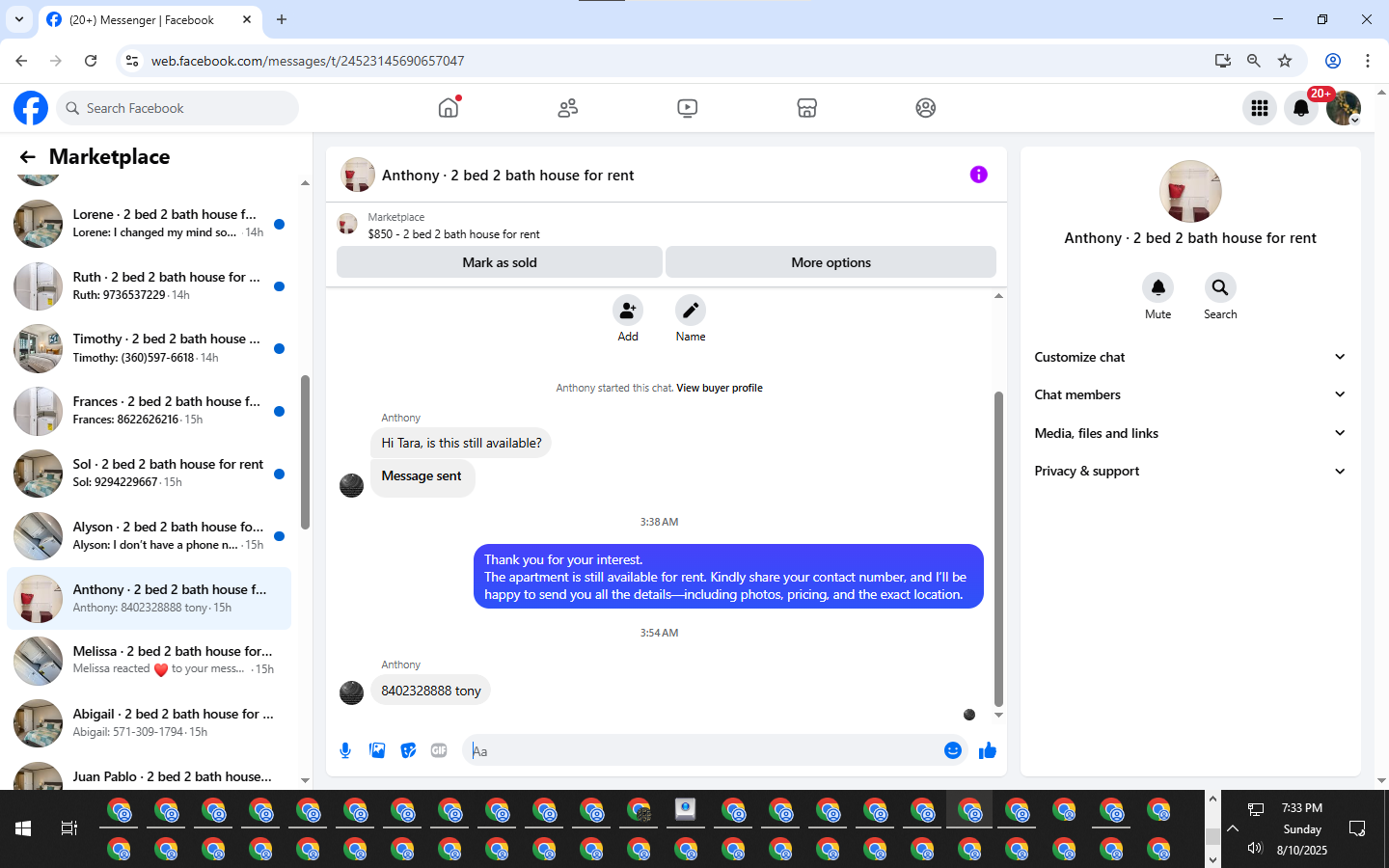This screenshot has height=868, width=1389.
Task: Select the Messenger Facebook browser tab
Action: pyautogui.click(x=150, y=19)
